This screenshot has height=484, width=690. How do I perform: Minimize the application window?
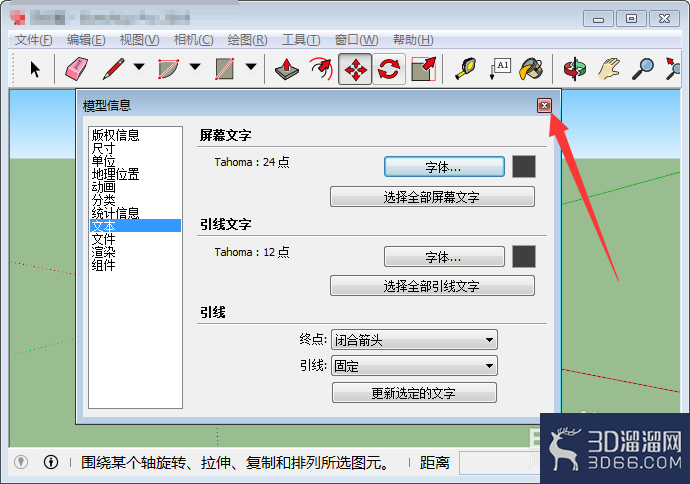[598, 19]
